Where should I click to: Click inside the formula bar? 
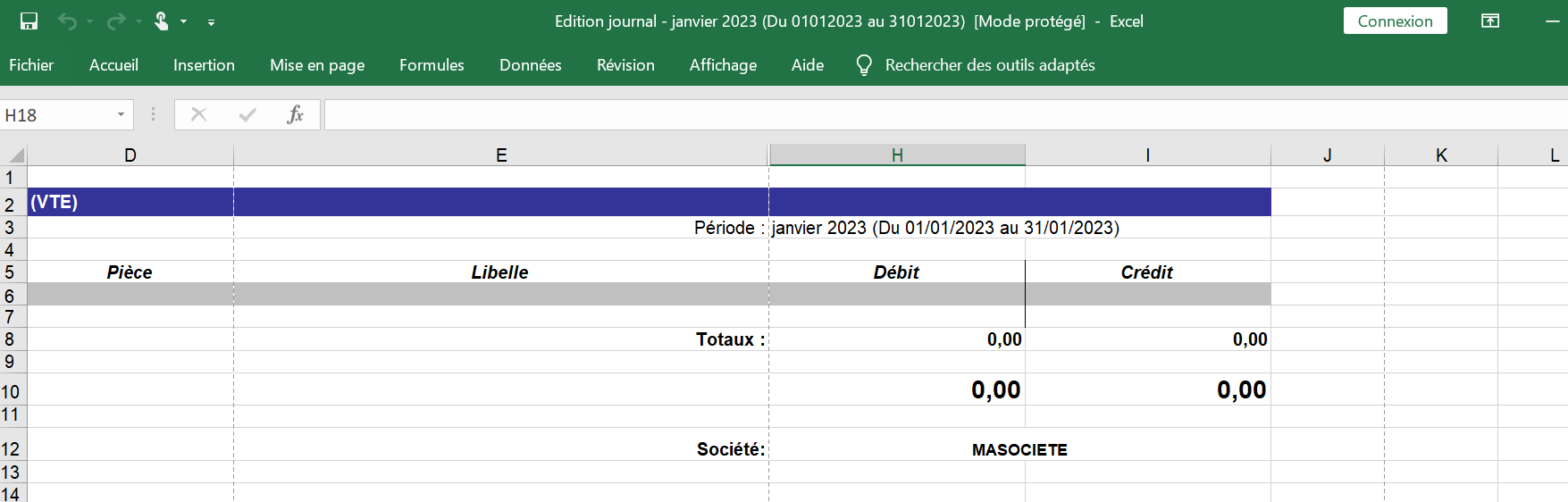(893, 115)
